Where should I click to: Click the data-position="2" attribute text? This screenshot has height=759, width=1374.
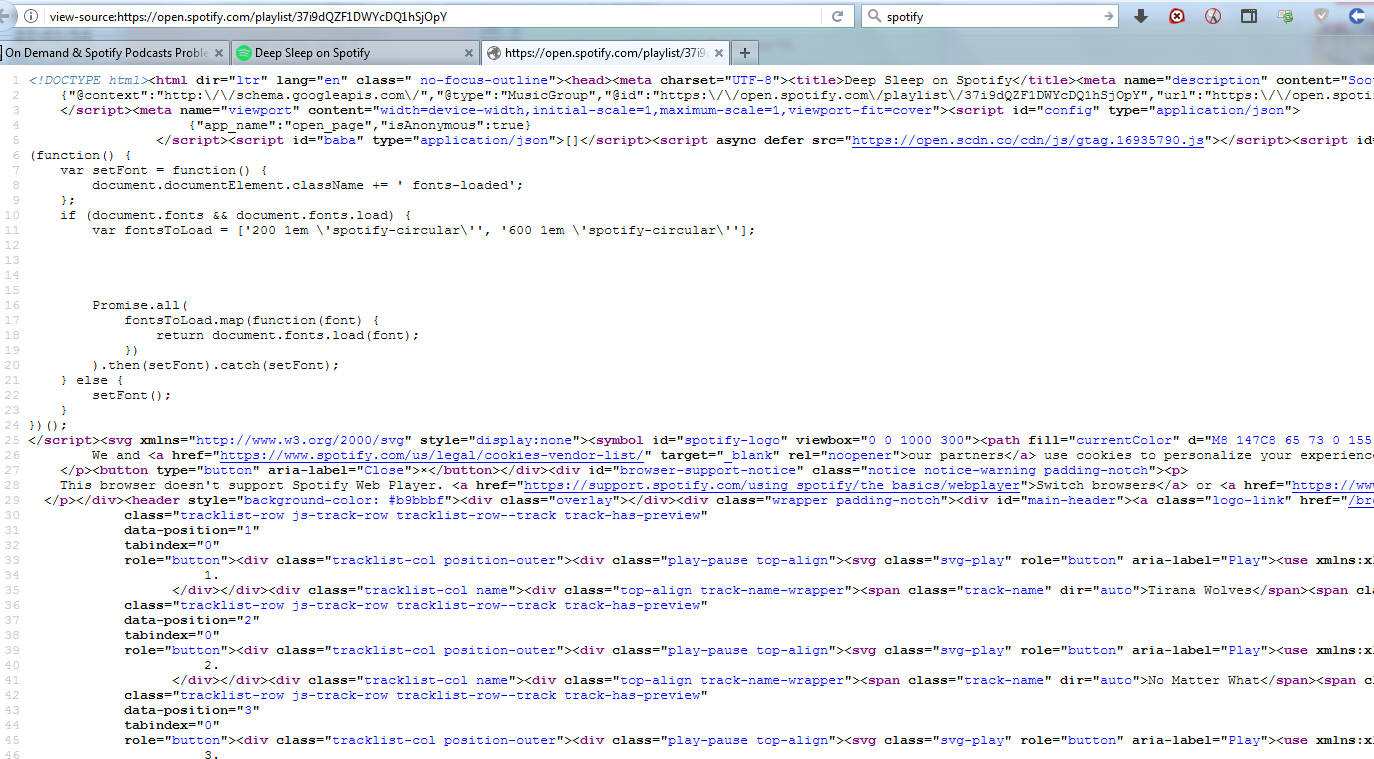(192, 620)
